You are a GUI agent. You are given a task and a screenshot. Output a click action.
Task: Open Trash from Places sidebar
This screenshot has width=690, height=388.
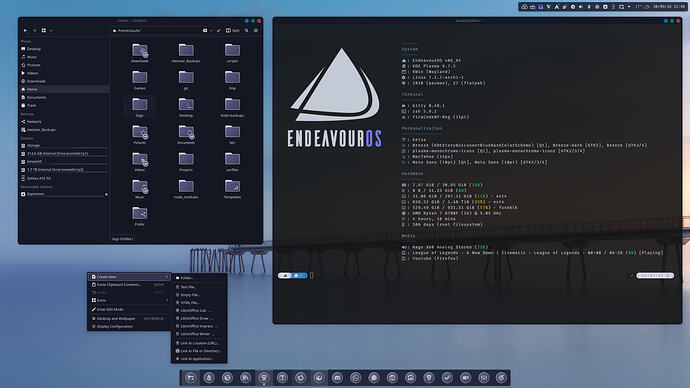click(x=64, y=105)
